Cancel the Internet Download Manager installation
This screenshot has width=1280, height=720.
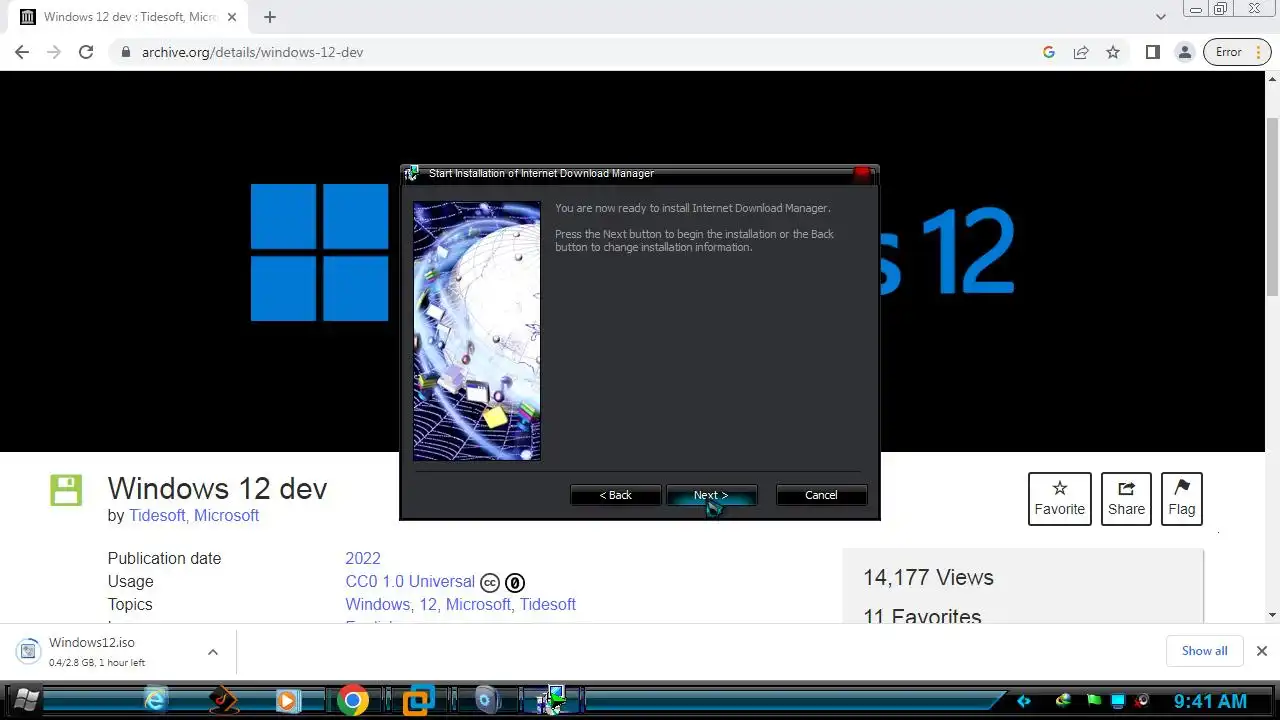821,495
